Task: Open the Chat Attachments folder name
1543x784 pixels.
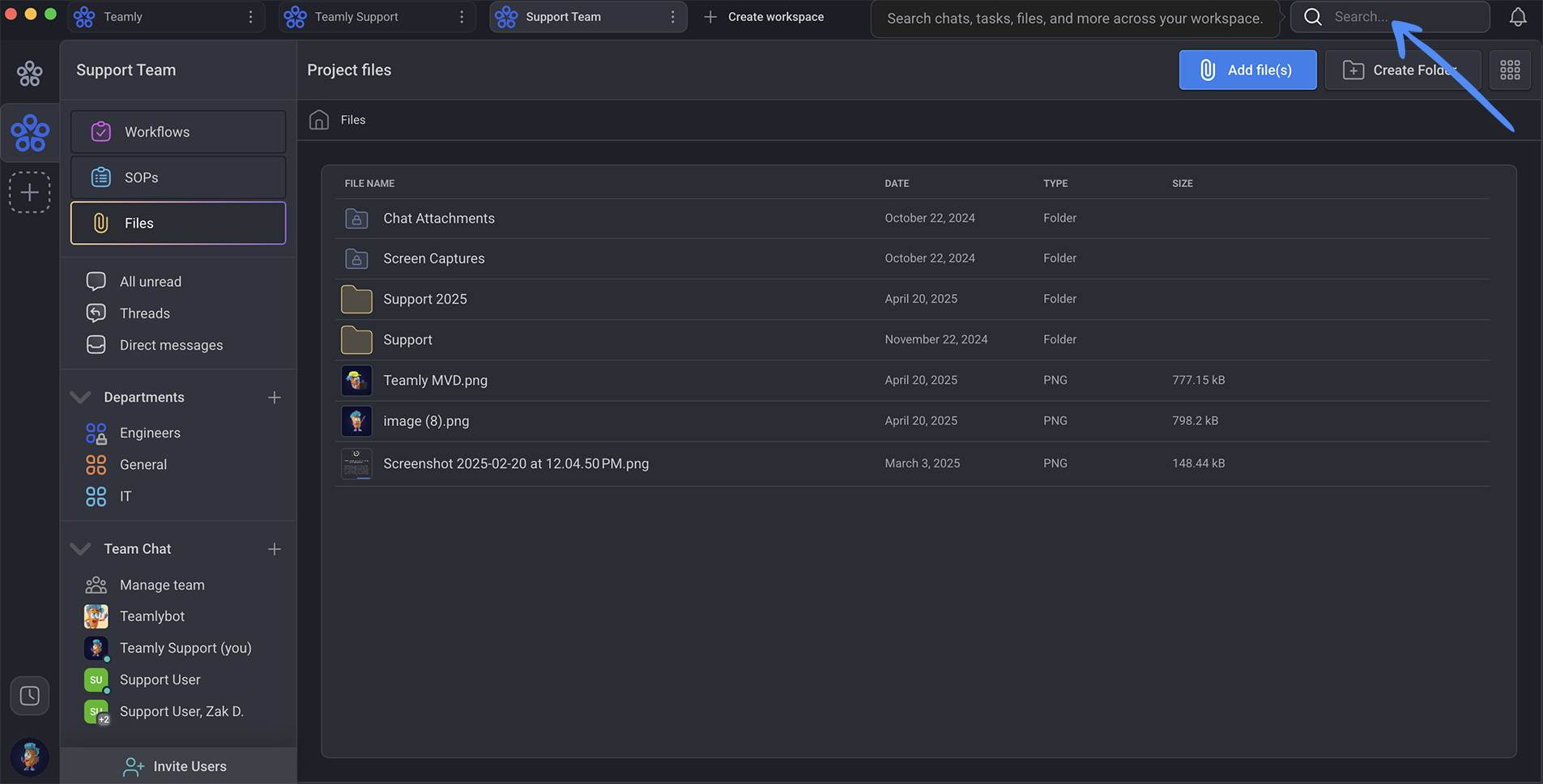Action: tap(439, 219)
